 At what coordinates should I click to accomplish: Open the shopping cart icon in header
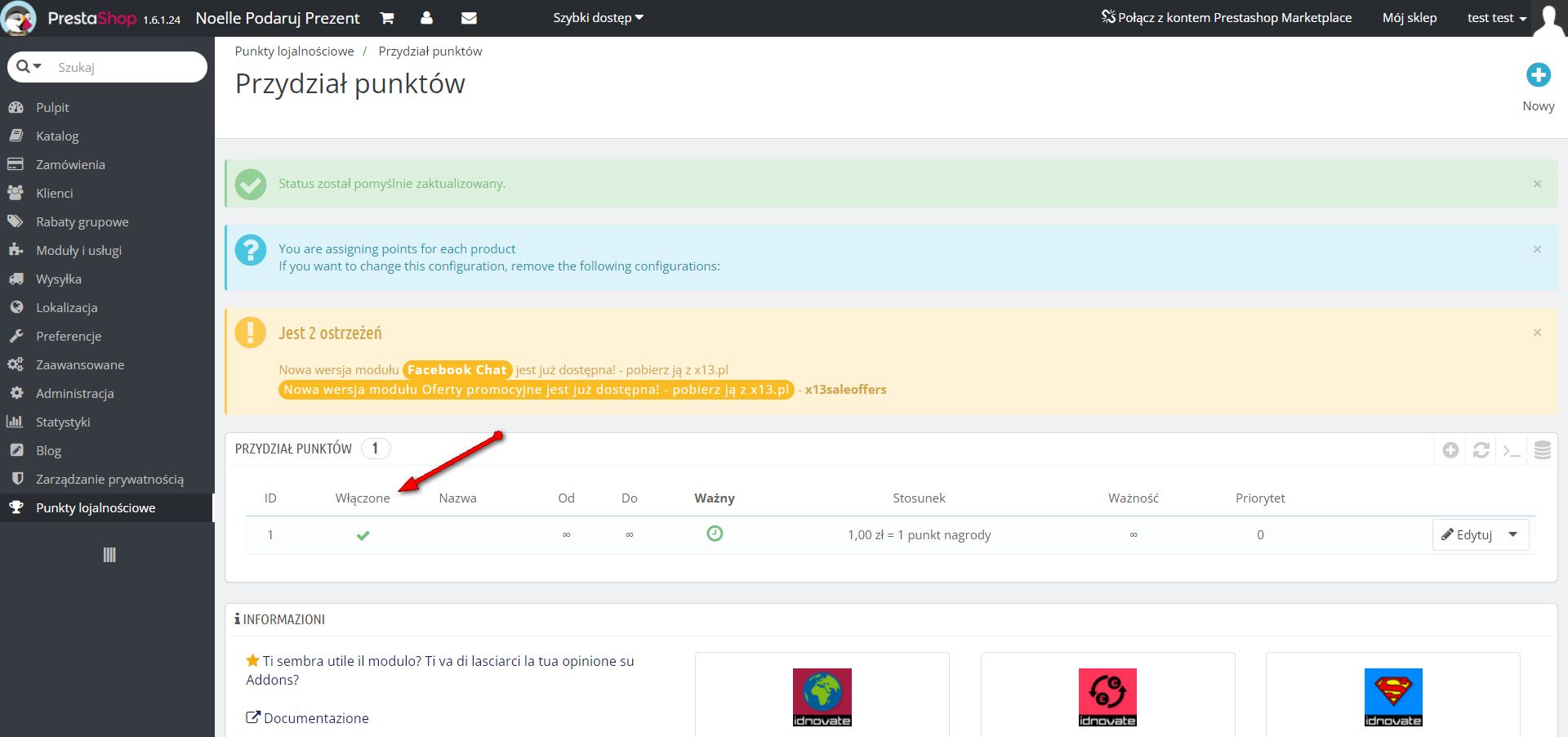pos(387,18)
